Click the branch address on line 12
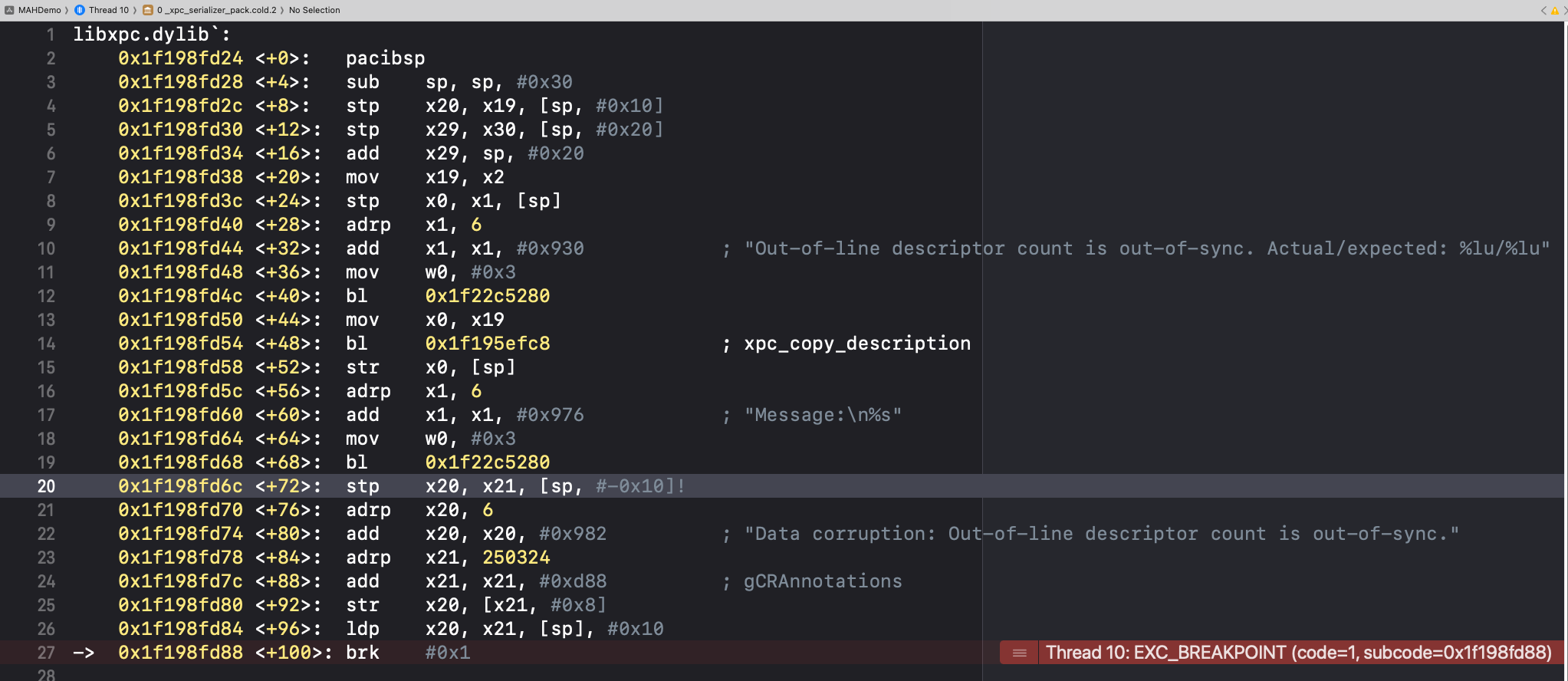 488,296
